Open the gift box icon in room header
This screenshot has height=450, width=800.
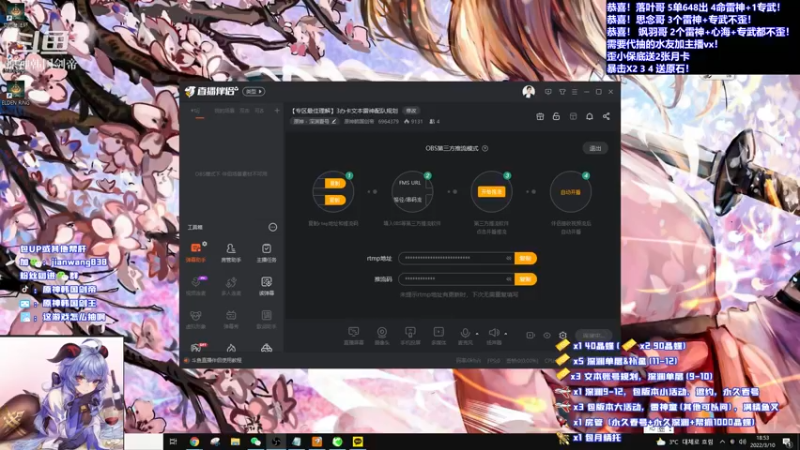coord(540,116)
